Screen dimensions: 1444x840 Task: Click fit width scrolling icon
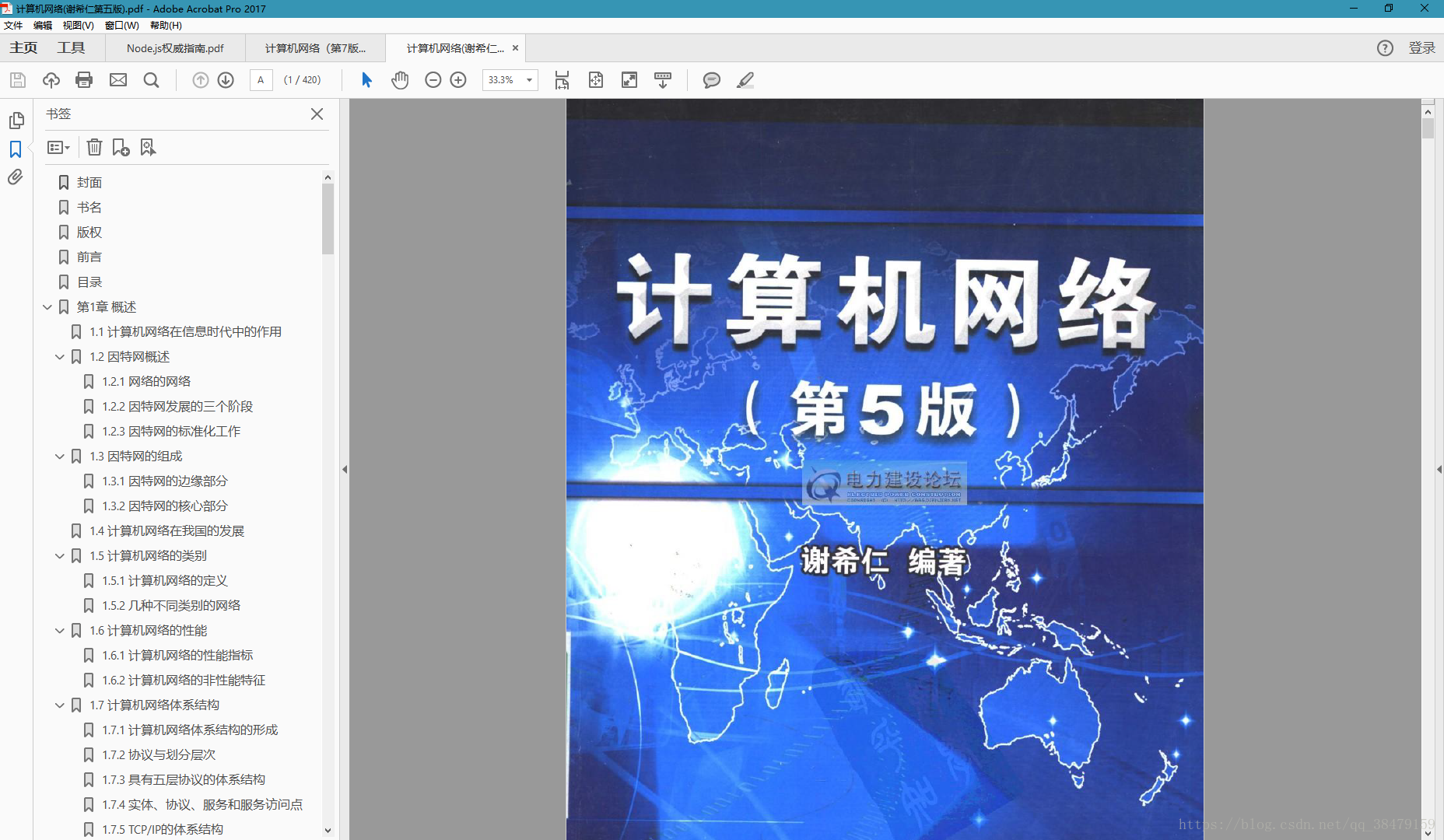(562, 80)
